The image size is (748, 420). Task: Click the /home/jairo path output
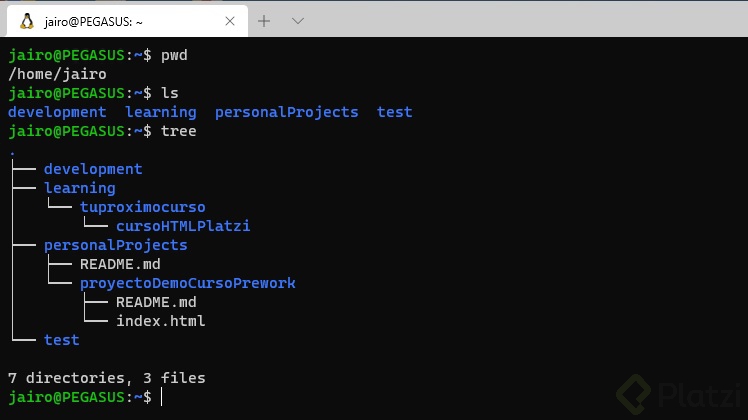[57, 73]
